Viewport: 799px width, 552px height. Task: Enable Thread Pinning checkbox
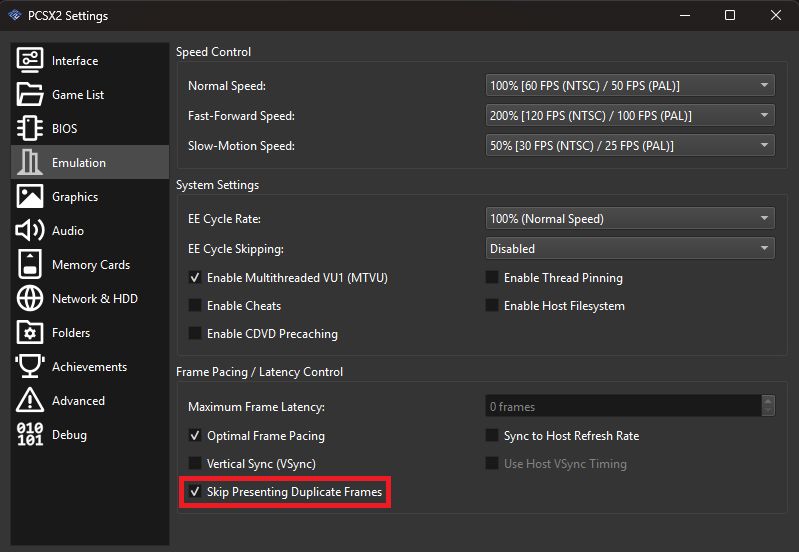[x=492, y=277]
